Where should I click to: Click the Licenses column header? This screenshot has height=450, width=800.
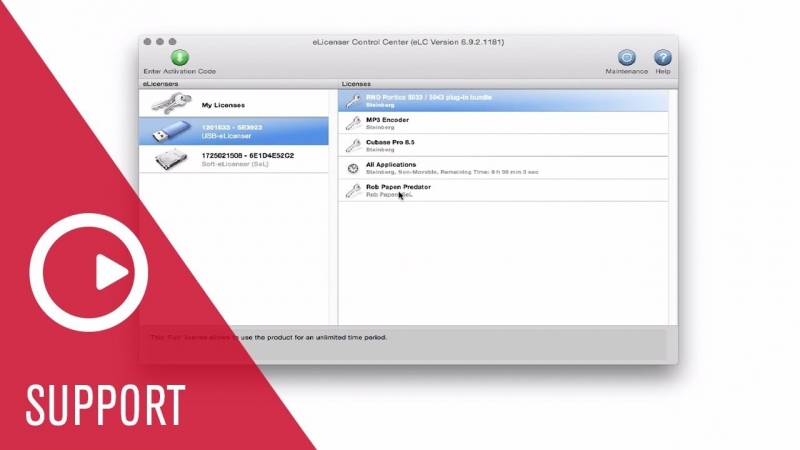356,84
